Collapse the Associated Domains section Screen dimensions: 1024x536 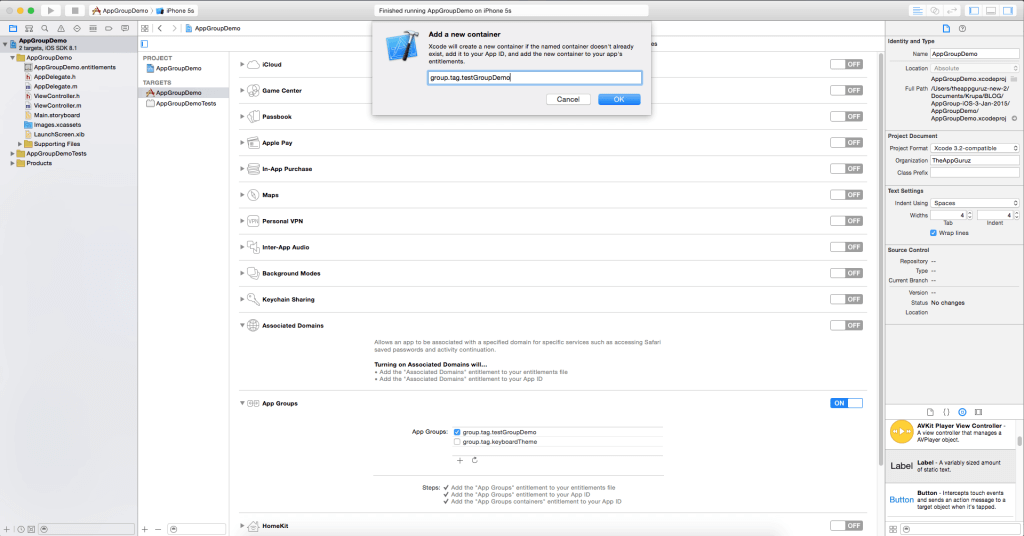tap(242, 325)
